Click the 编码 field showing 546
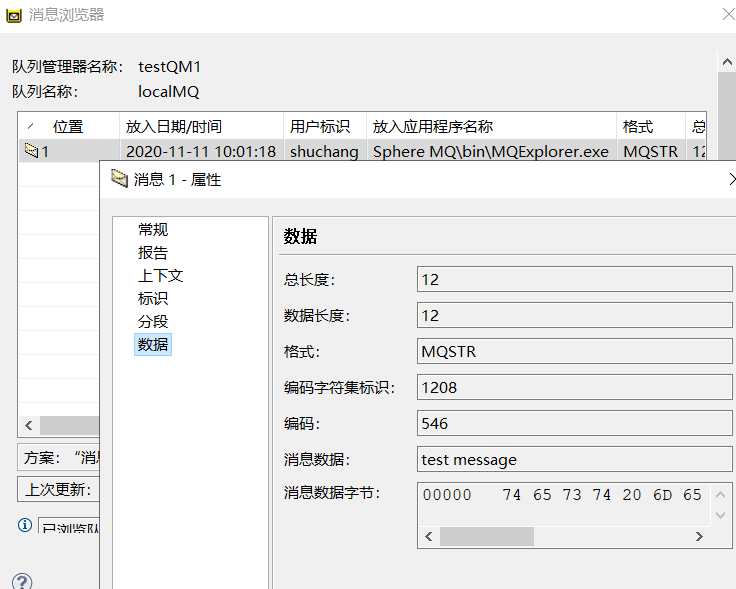 pyautogui.click(x=575, y=423)
